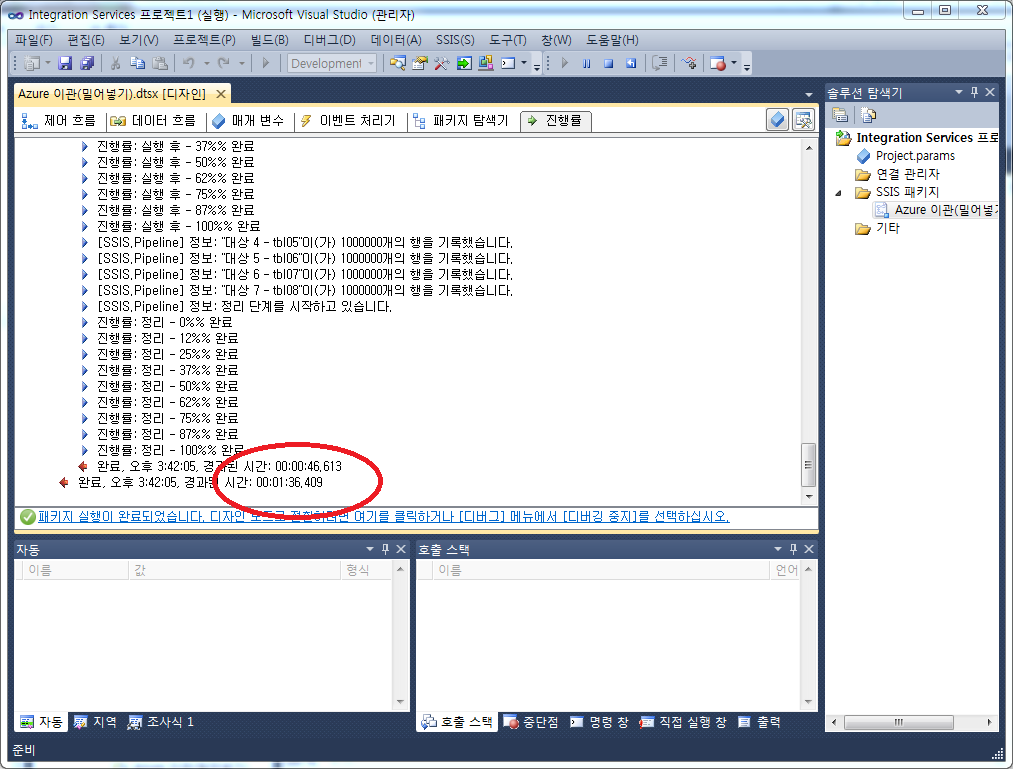Click the Start Debugging arrow before Development
The width and height of the screenshot is (1013, 769).
point(266,63)
